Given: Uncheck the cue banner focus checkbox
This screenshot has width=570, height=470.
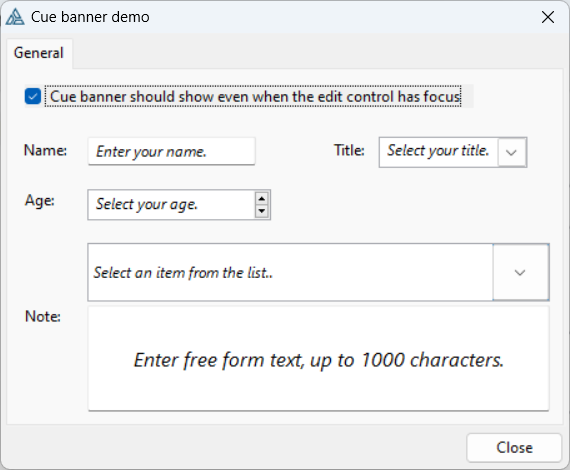Looking at the screenshot, I should click(33, 96).
